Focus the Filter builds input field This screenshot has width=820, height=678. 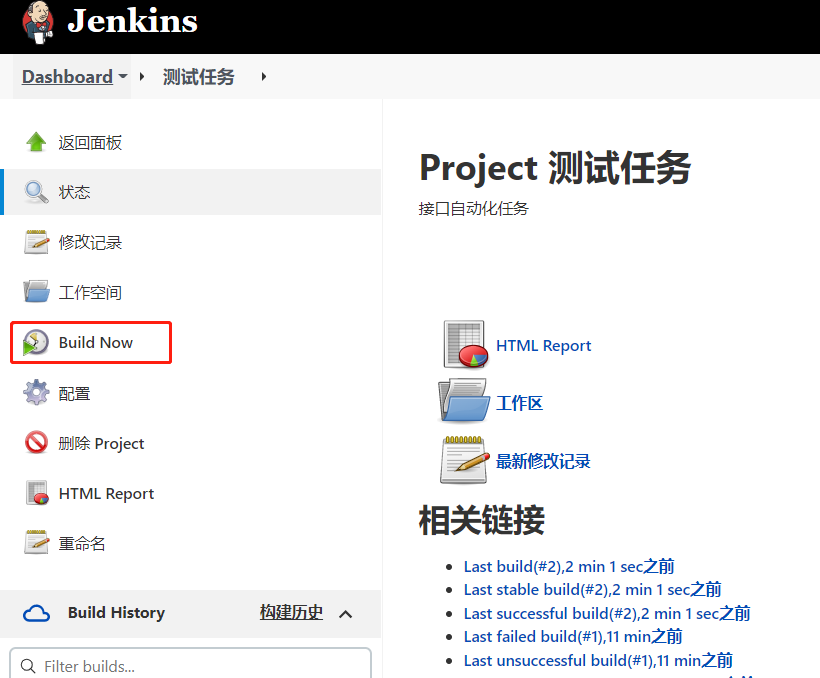(x=190, y=665)
